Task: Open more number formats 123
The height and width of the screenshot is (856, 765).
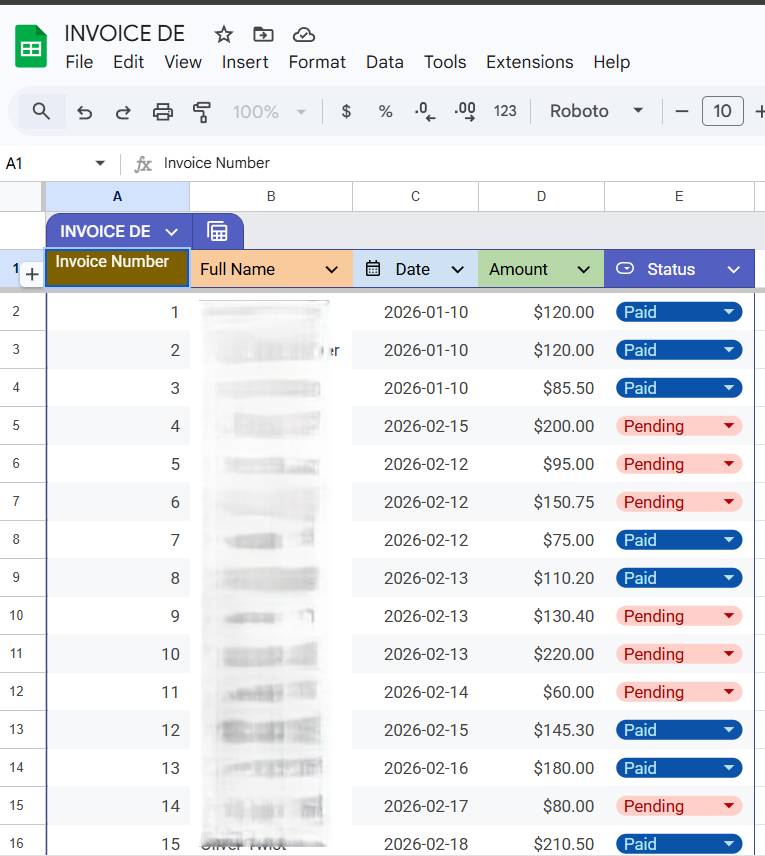Action: point(505,111)
